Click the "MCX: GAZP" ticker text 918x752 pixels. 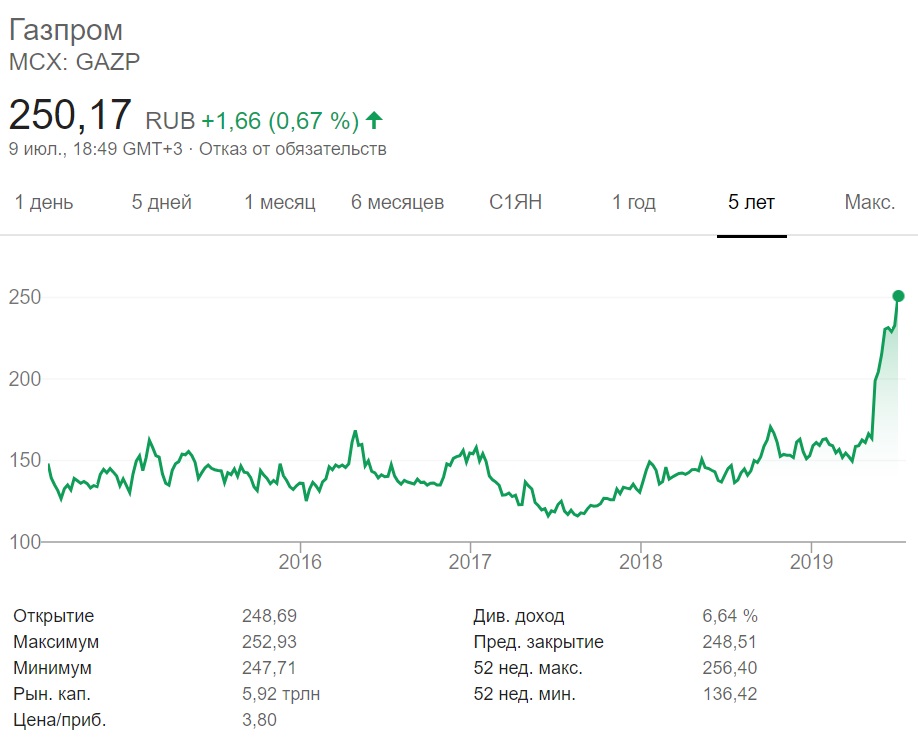pos(74,62)
